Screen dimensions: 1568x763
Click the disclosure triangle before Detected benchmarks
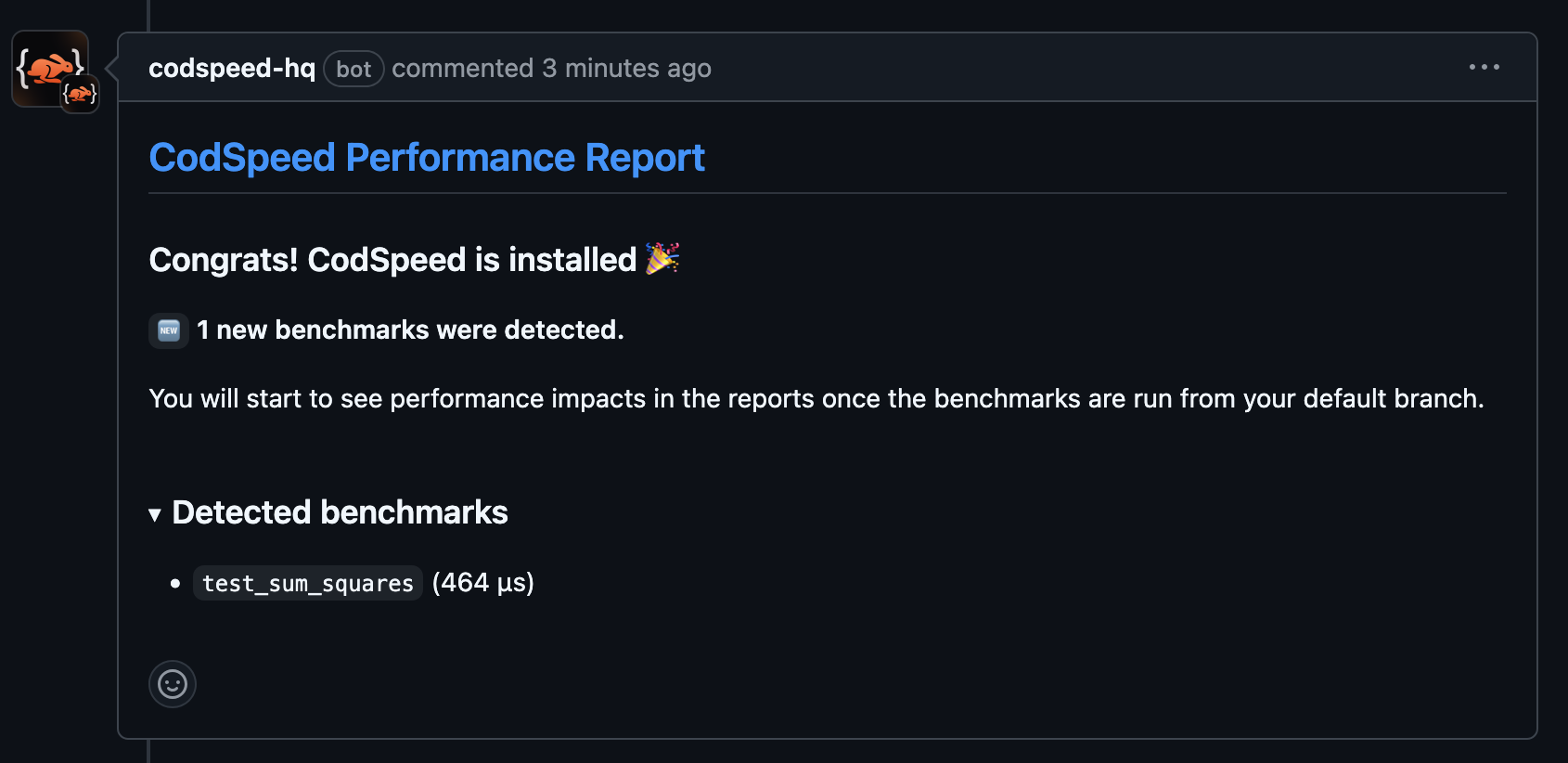tap(155, 514)
